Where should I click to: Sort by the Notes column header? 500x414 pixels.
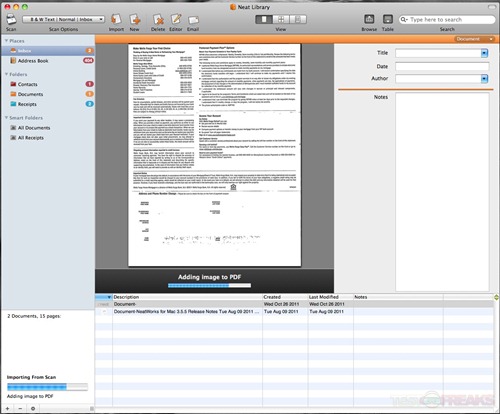398,297
